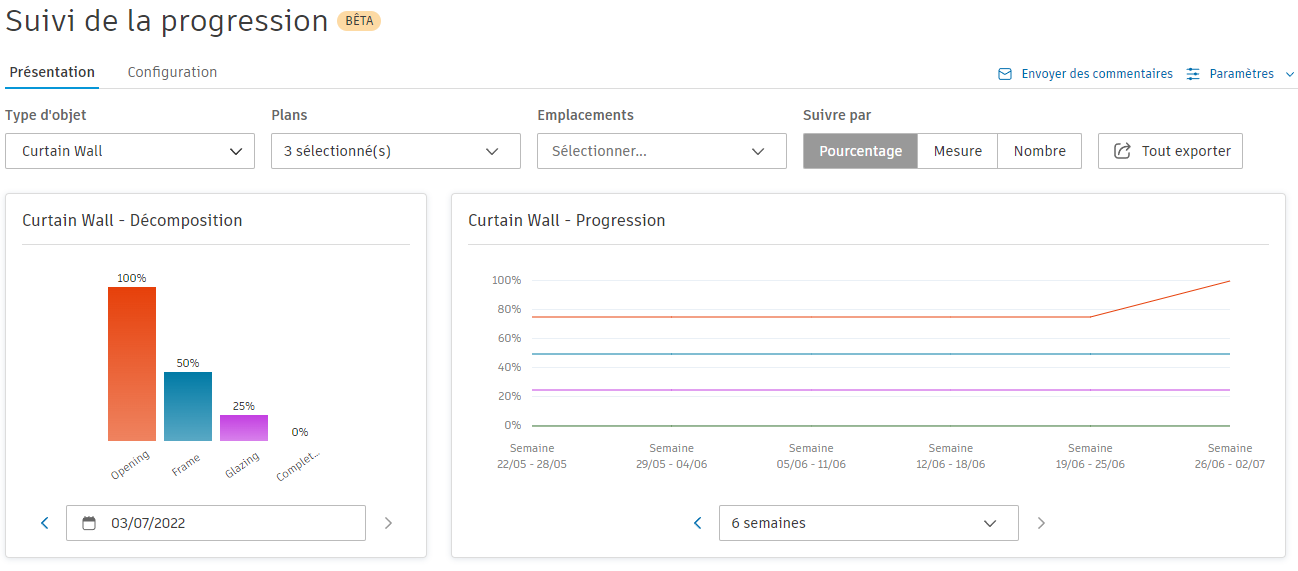Click the 03/07/2022 date field

(215, 523)
